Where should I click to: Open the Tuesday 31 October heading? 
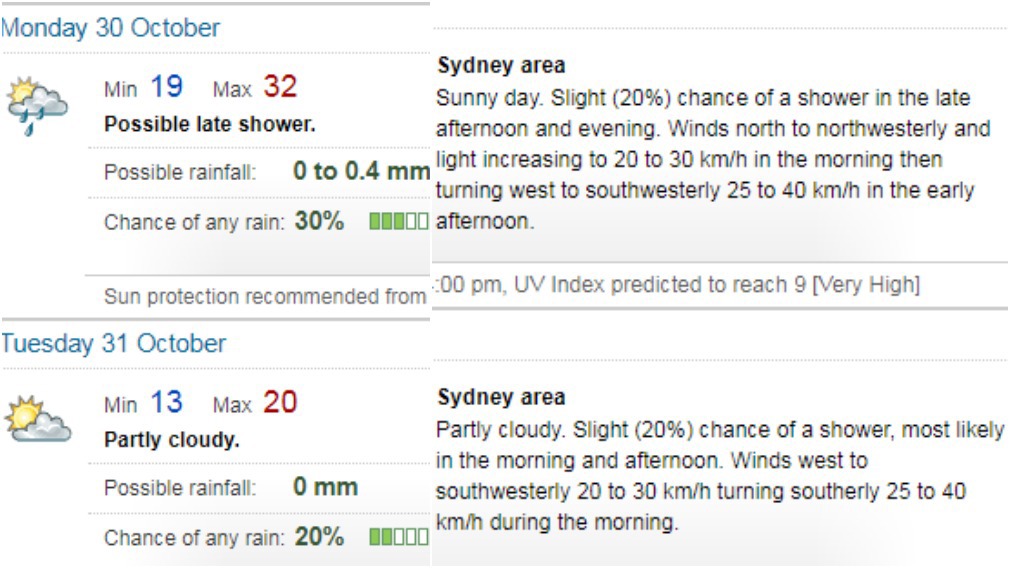tap(113, 344)
